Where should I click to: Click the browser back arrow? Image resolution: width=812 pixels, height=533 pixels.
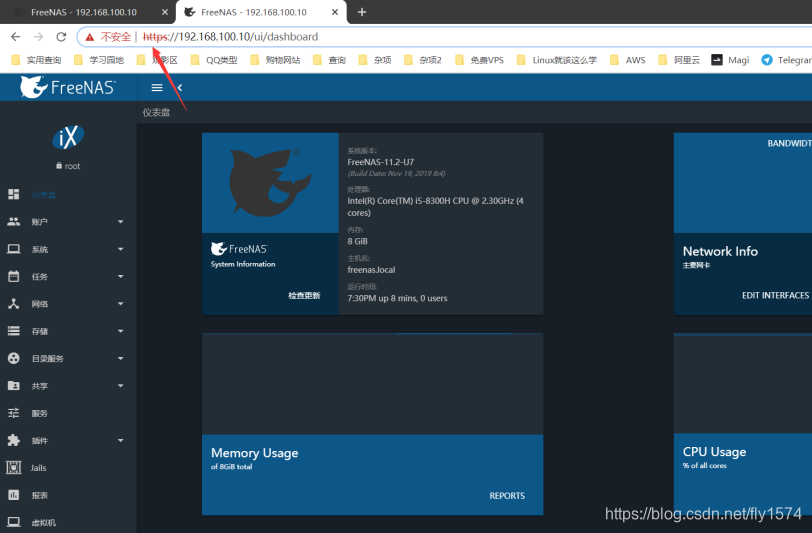16,37
